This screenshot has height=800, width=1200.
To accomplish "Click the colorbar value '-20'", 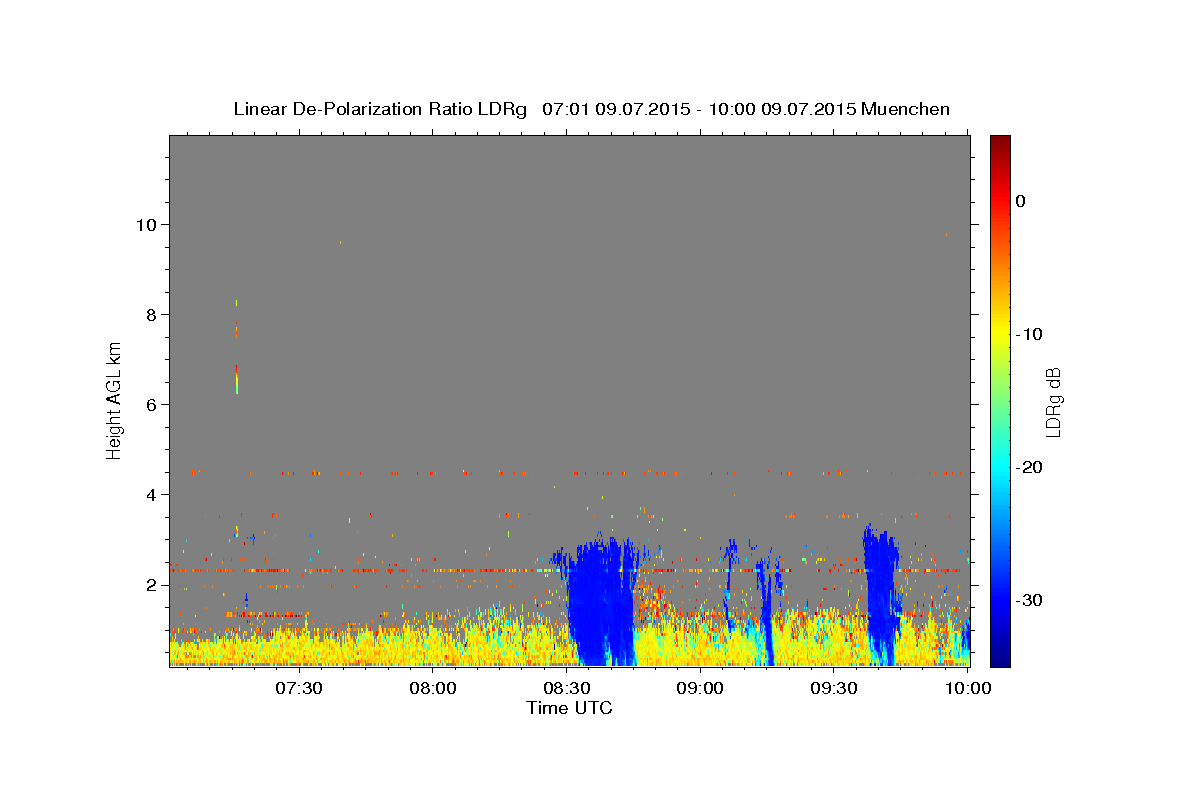I will [1030, 467].
